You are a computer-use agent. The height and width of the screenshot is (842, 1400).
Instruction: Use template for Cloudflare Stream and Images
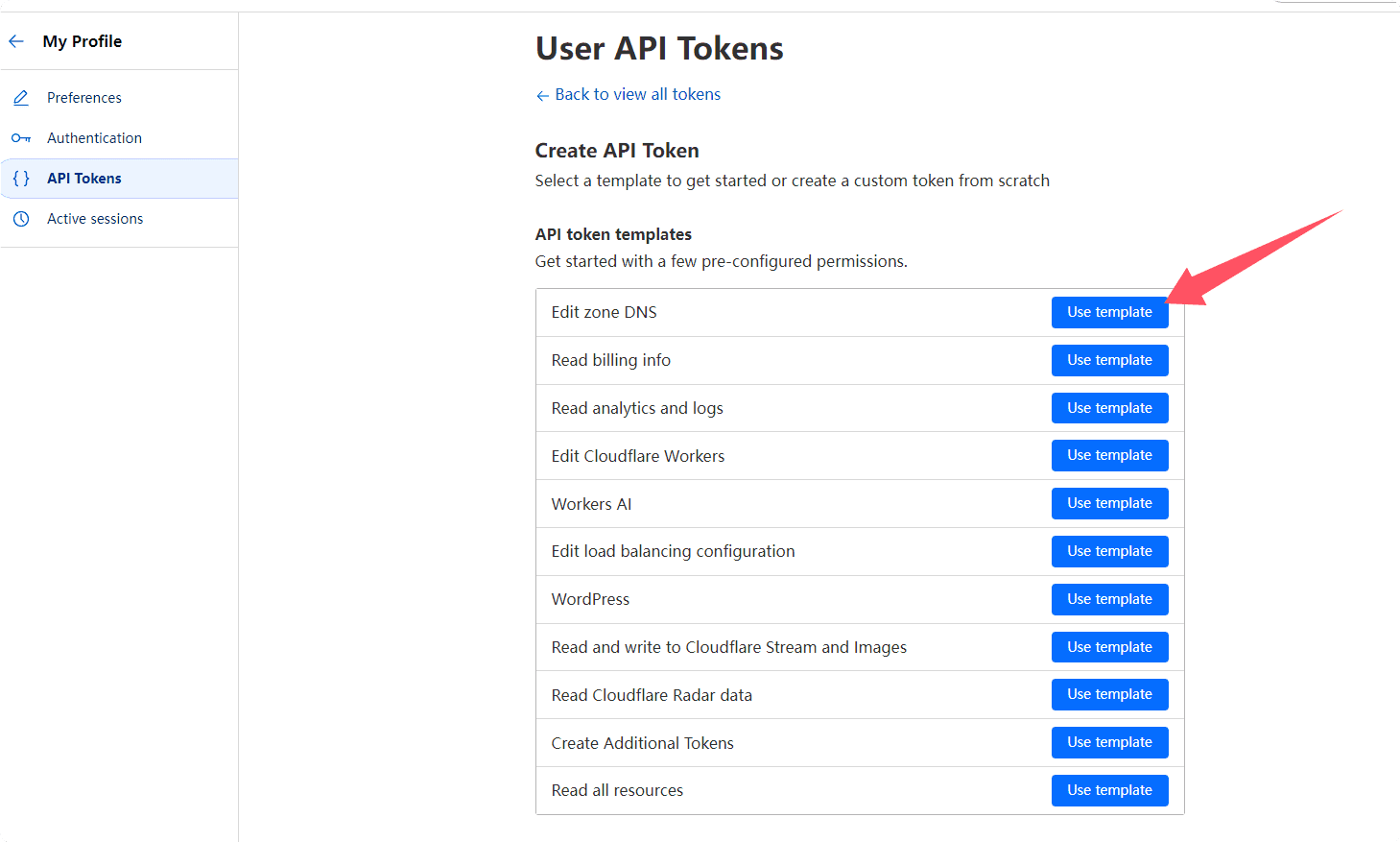click(x=1109, y=647)
